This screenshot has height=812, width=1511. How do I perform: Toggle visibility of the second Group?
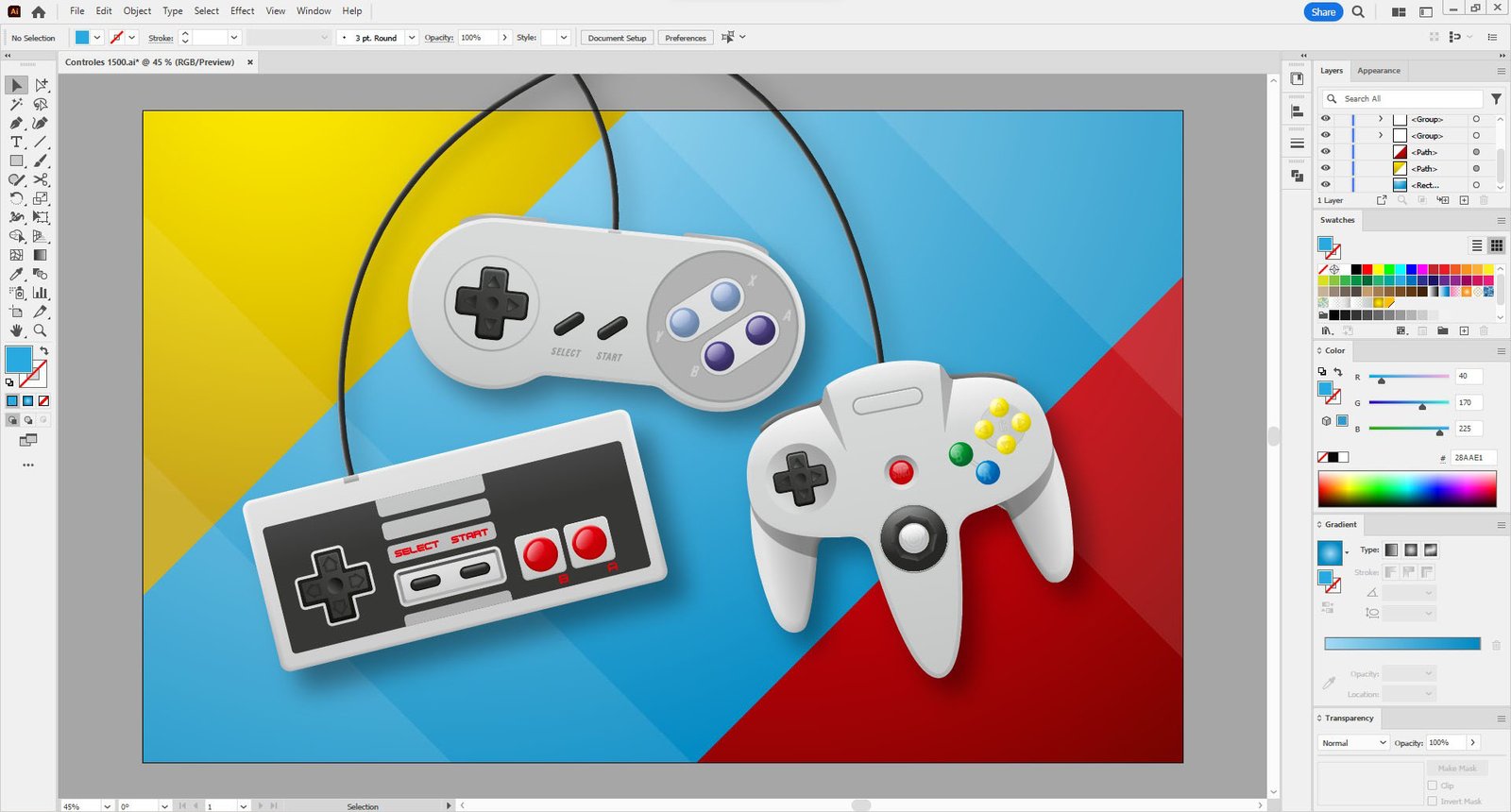tap(1325, 135)
